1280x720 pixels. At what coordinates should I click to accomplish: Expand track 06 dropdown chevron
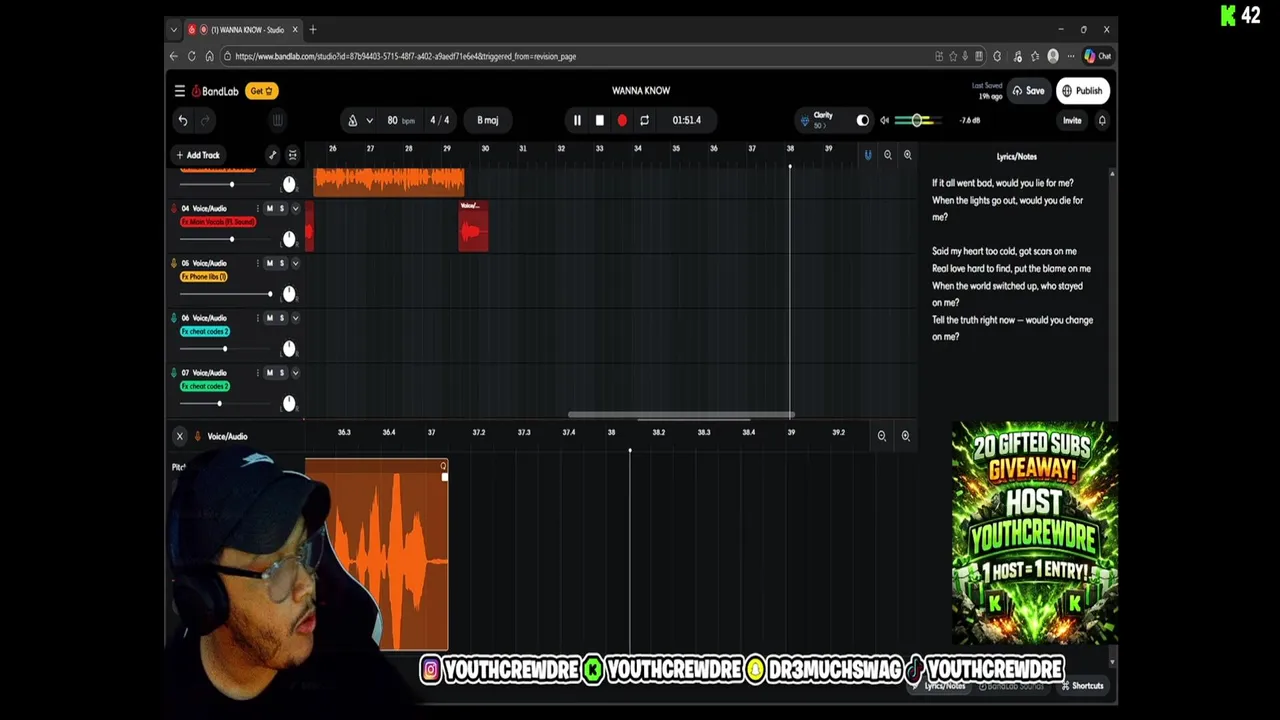coord(295,318)
